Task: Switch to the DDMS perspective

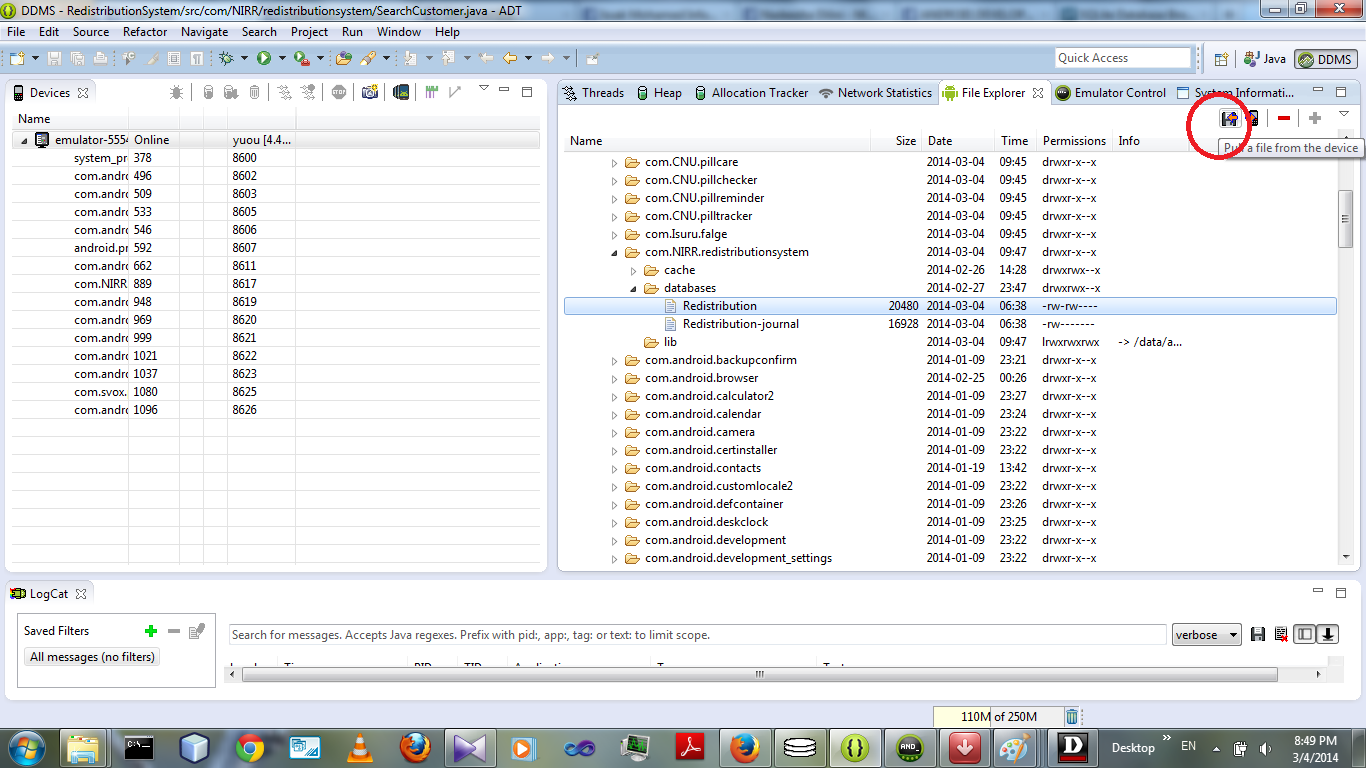Action: tap(1326, 59)
